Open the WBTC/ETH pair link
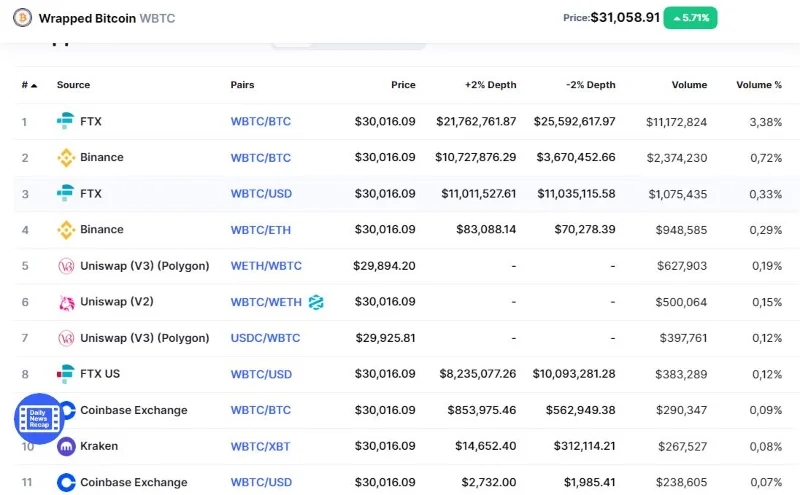 pos(261,230)
